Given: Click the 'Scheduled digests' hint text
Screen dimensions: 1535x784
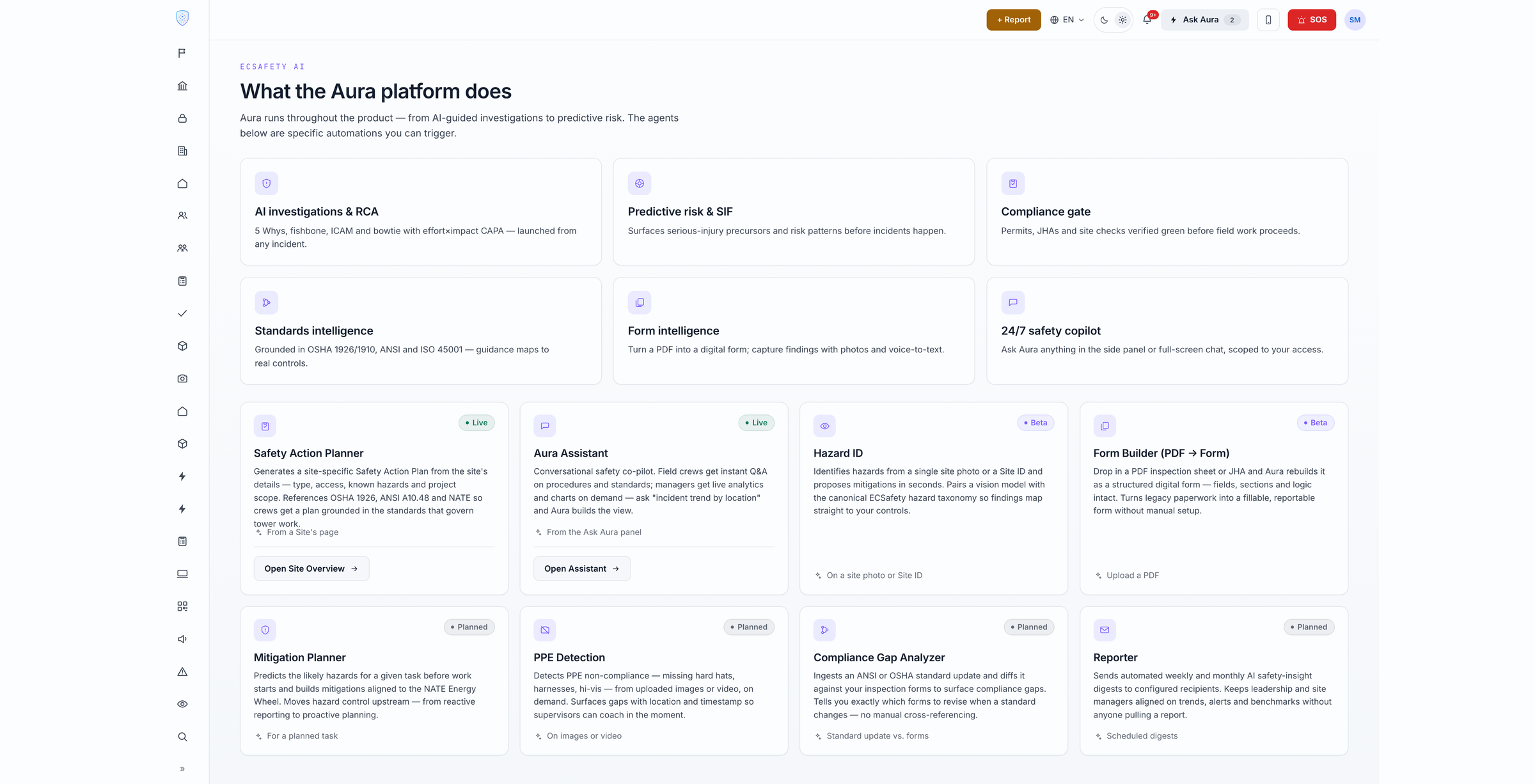Looking at the screenshot, I should tap(1142, 736).
